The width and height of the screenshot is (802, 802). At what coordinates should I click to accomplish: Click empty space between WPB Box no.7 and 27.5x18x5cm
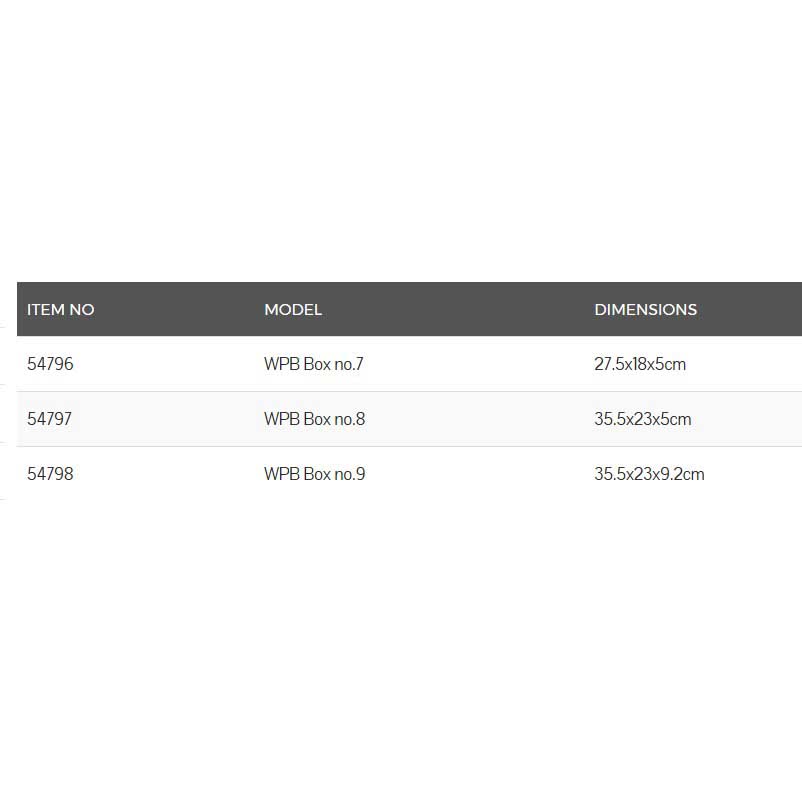pos(478,364)
